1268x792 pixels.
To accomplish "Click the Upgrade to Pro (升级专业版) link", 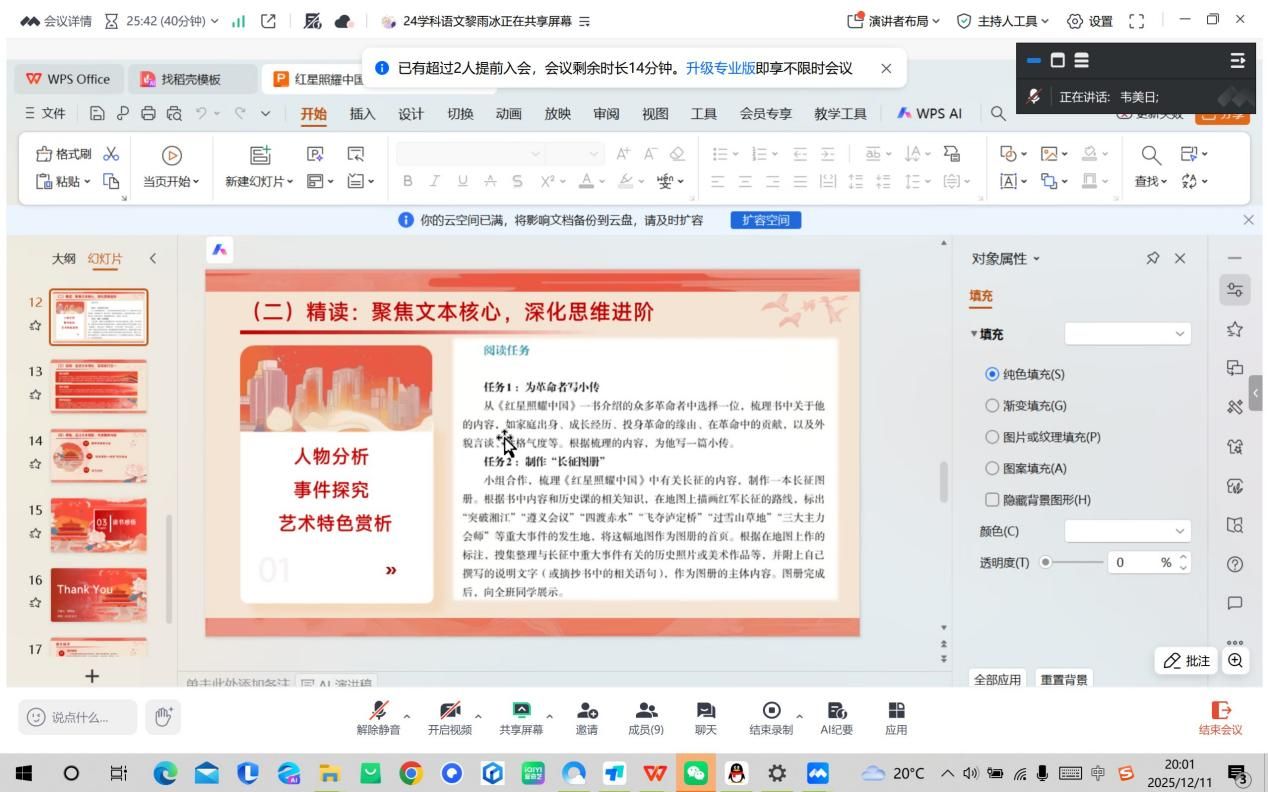I will point(720,68).
